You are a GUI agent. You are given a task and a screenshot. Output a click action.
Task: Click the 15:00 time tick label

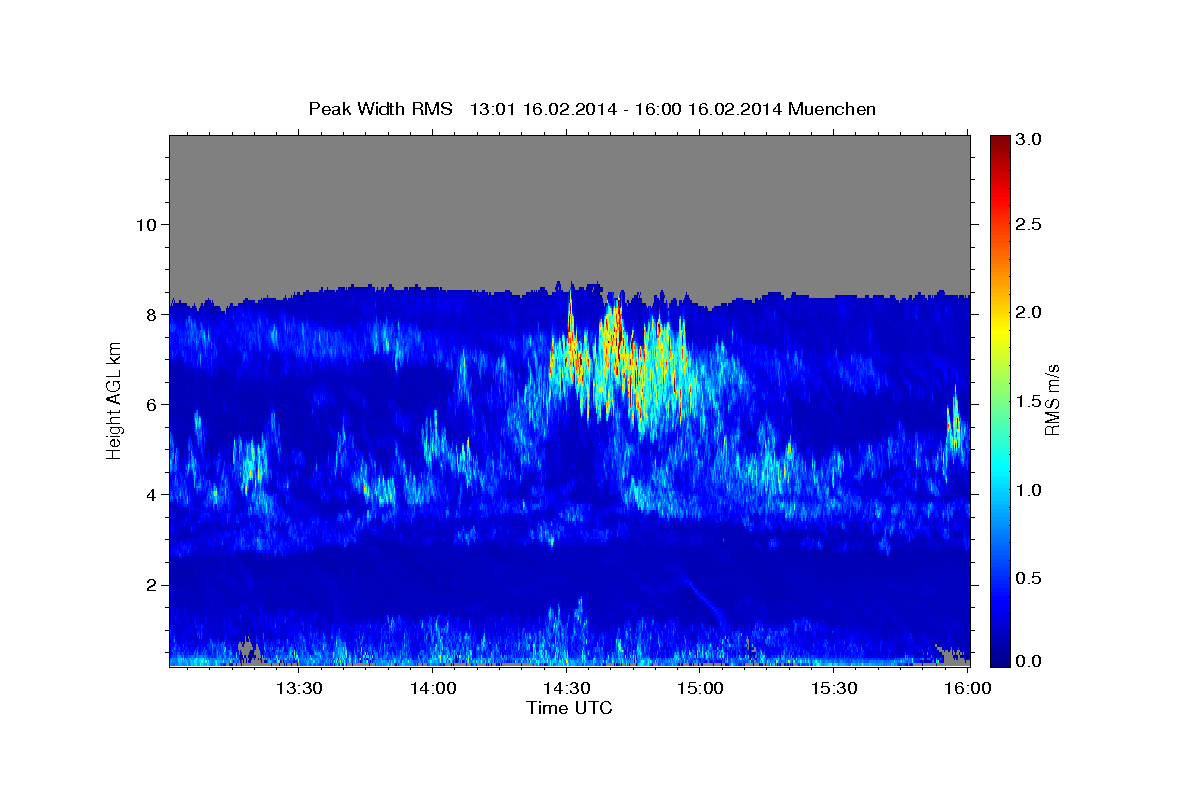(701, 688)
